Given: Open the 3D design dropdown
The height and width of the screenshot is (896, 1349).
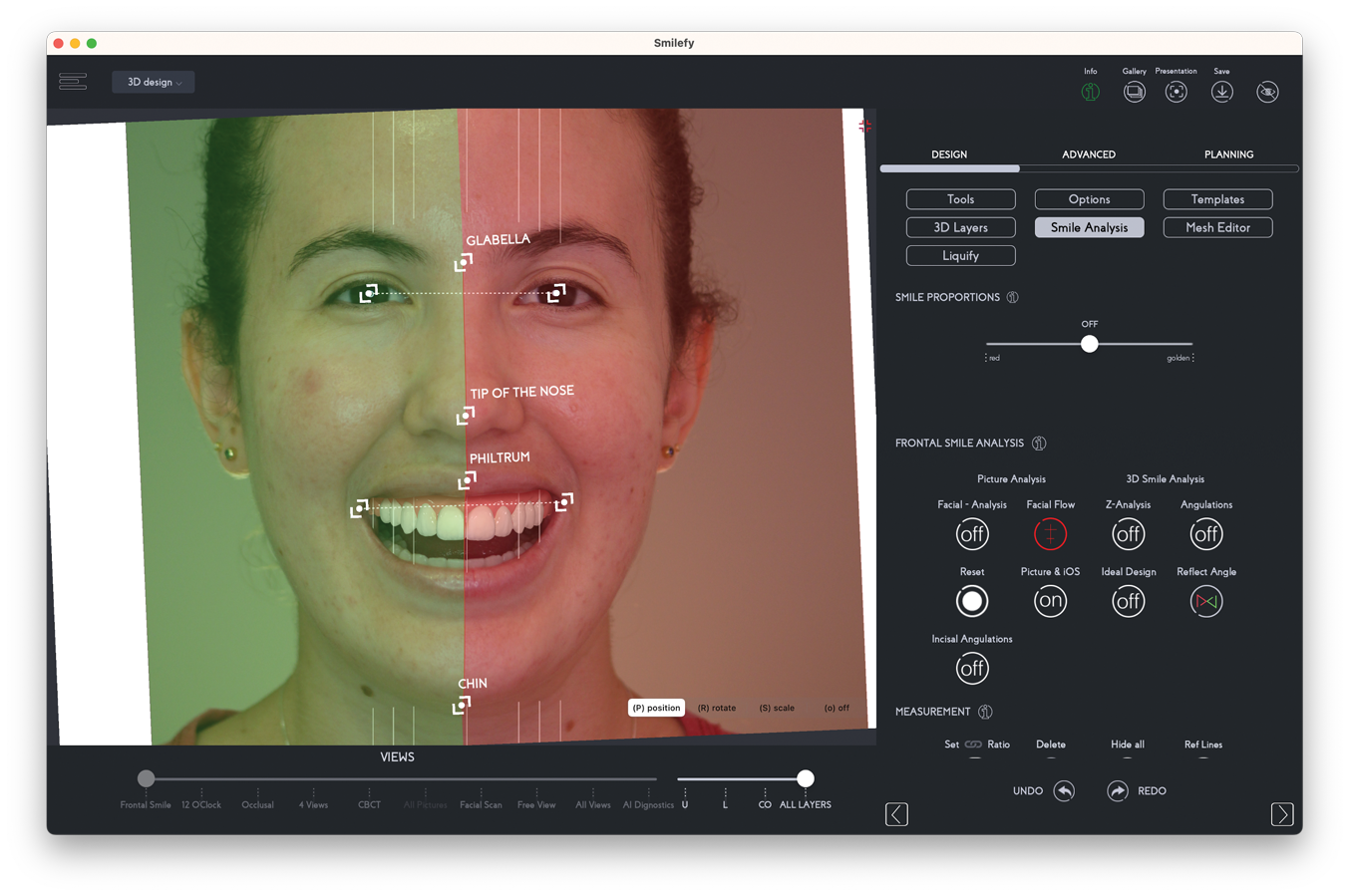Looking at the screenshot, I should (154, 82).
